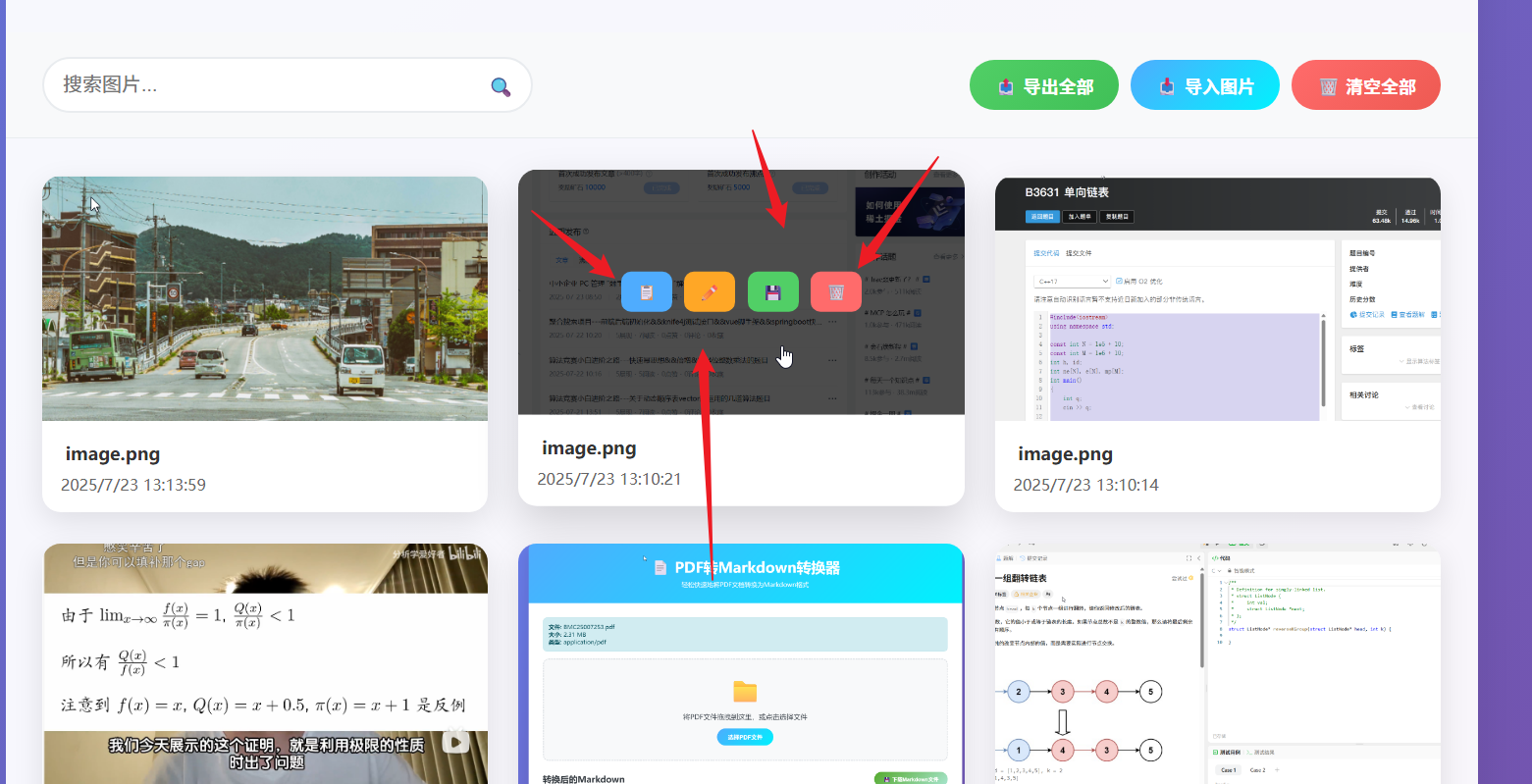Open the linked-list reversal diagram thumbnail

[1218, 663]
